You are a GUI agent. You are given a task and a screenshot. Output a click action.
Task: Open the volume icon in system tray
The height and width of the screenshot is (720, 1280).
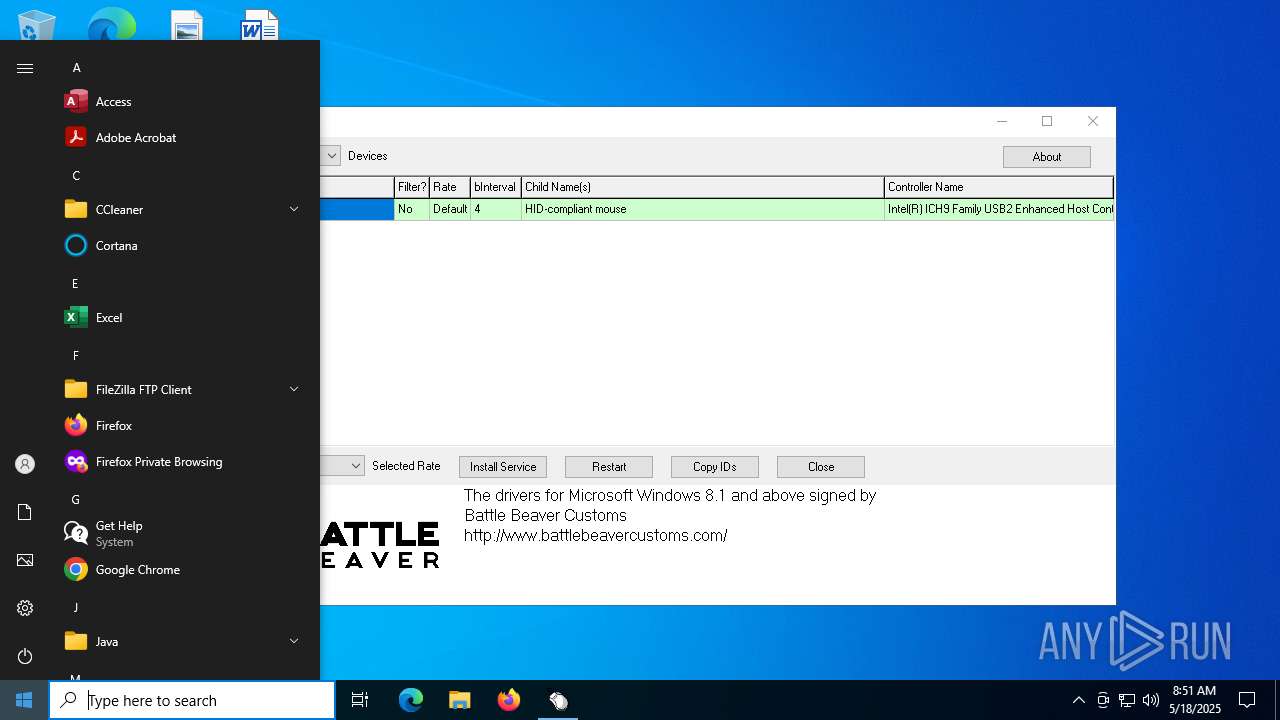(1151, 700)
